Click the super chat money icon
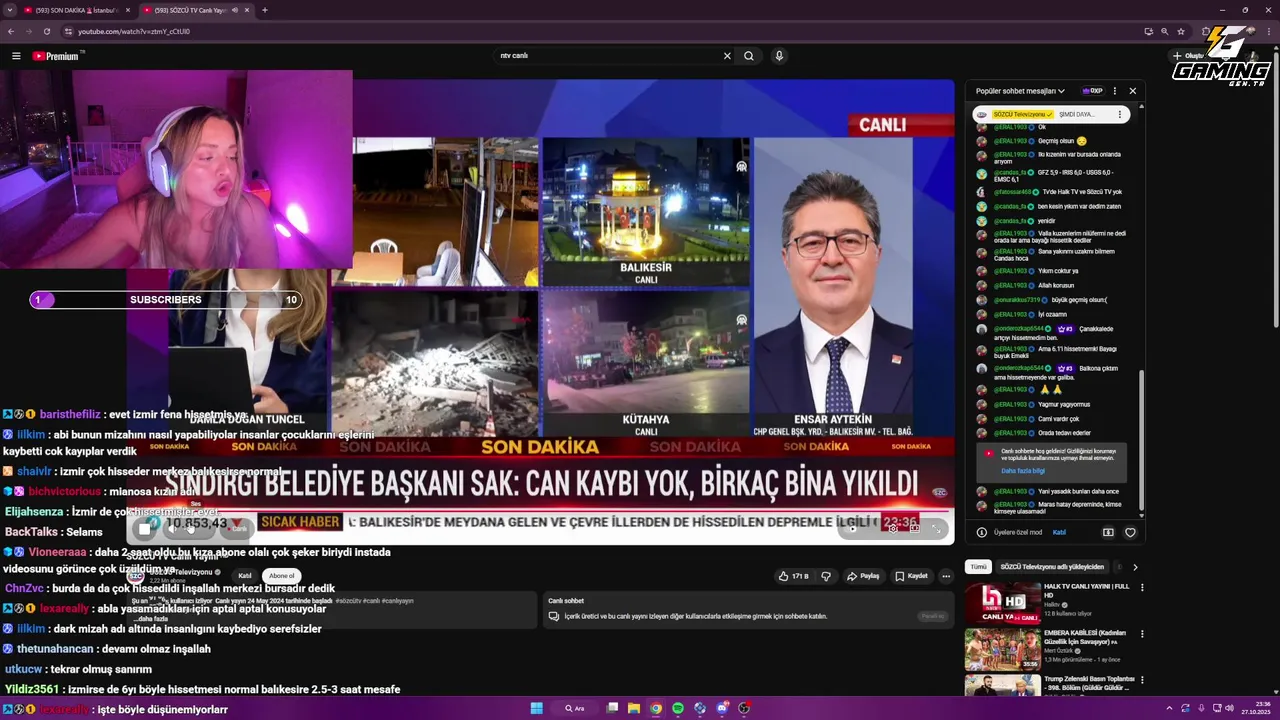Image resolution: width=1280 pixels, height=720 pixels. [x=1108, y=532]
